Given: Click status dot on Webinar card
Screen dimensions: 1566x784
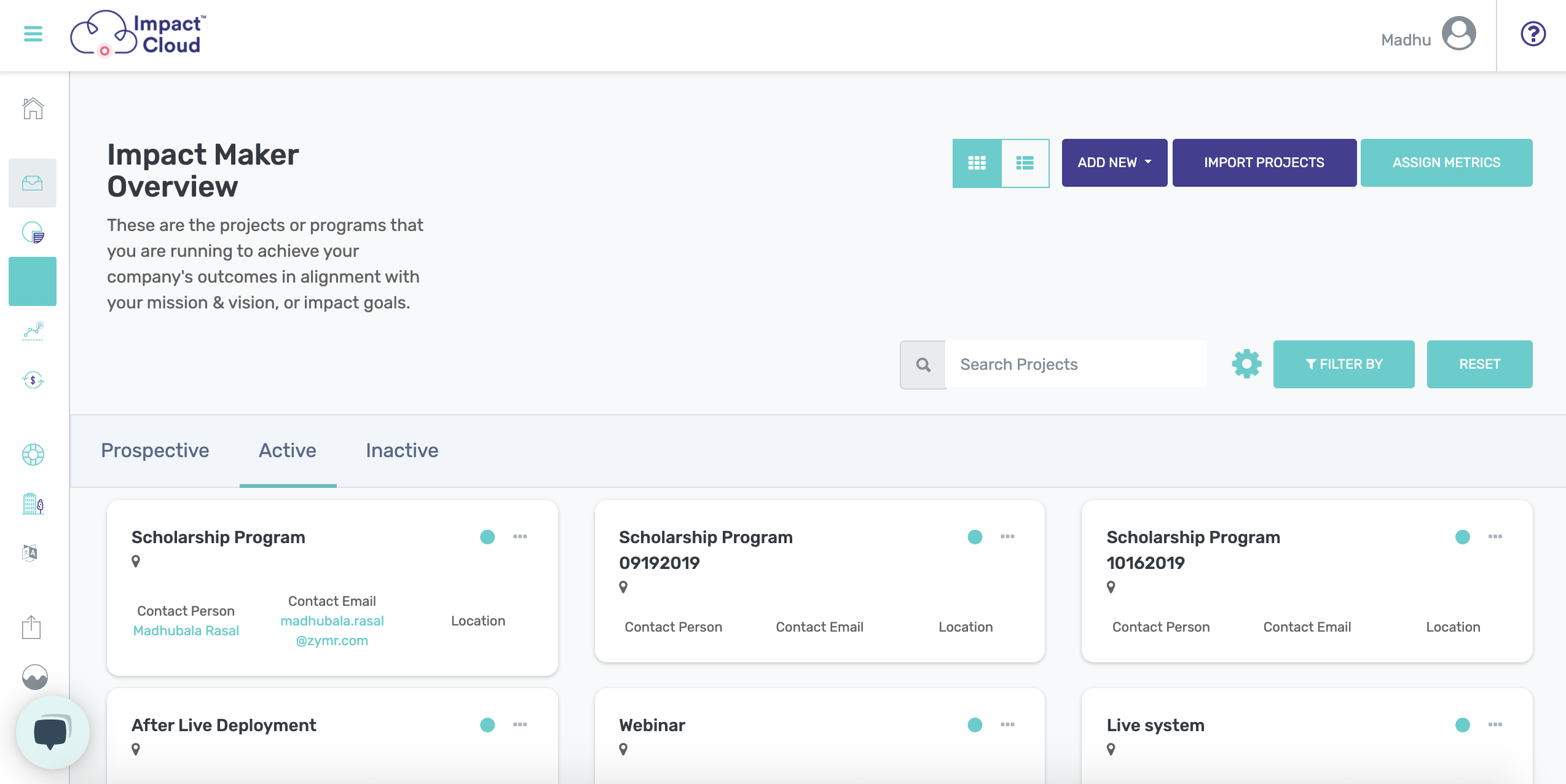Looking at the screenshot, I should coord(975,725).
